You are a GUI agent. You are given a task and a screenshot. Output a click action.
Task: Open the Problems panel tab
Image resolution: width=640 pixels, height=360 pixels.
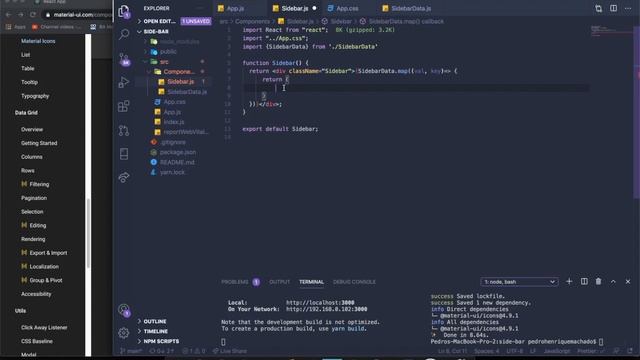click(x=240, y=282)
